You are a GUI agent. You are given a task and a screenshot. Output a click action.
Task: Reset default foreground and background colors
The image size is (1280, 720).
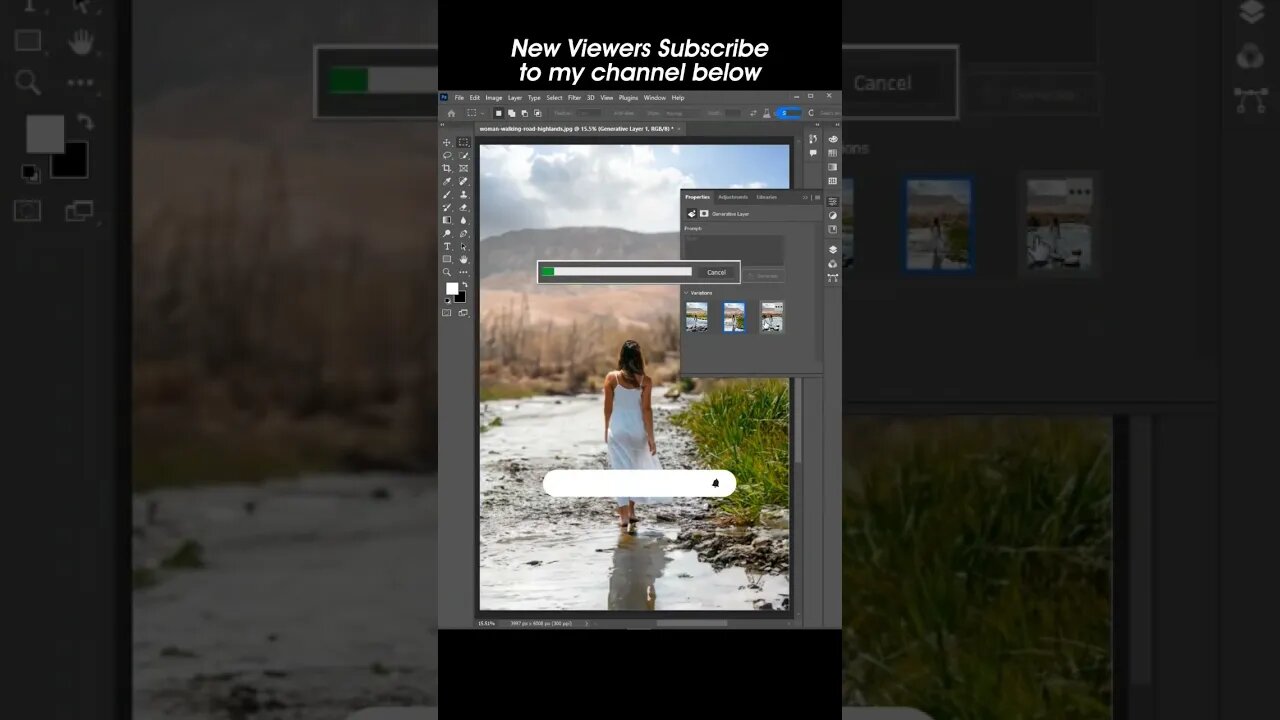447,301
